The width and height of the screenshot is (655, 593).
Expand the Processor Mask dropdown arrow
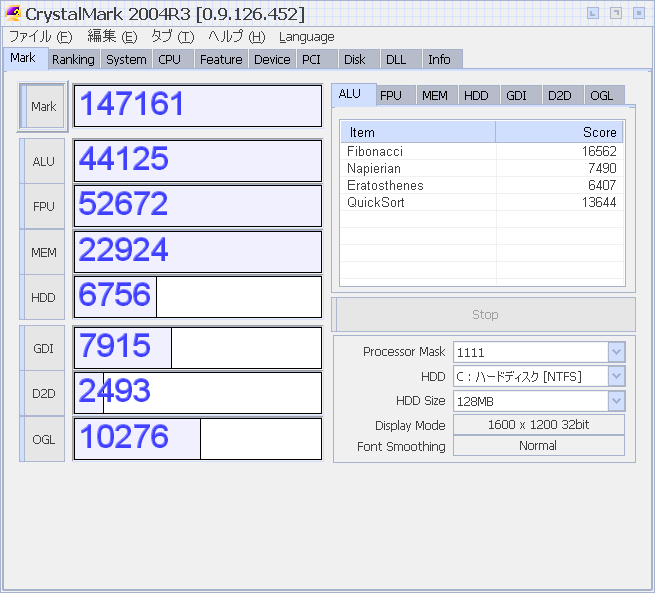click(616, 352)
